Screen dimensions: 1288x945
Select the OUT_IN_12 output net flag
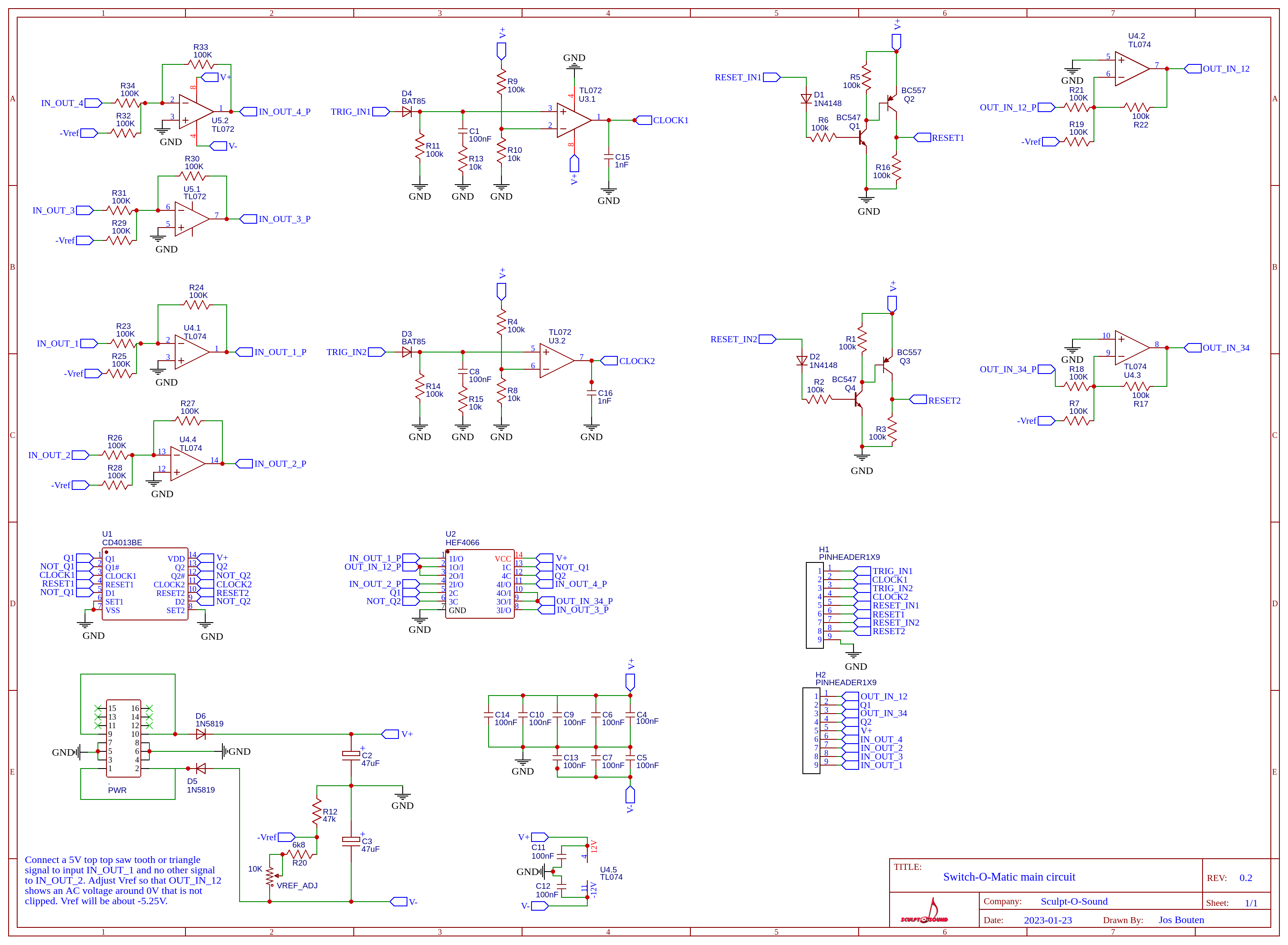pyautogui.click(x=1193, y=69)
